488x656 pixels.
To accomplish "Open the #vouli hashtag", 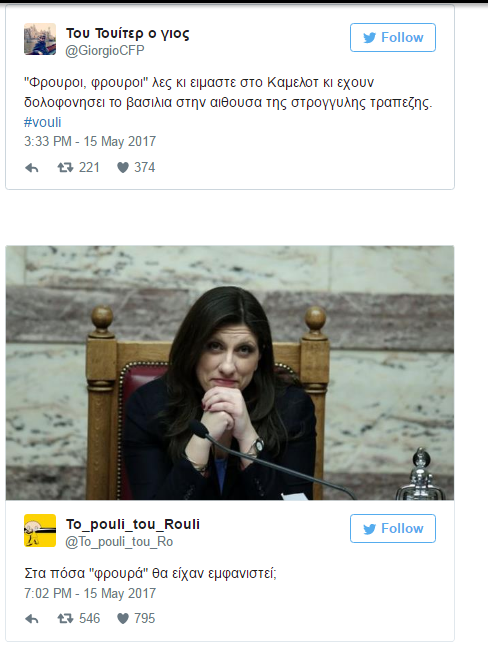I will click(x=43, y=122).
